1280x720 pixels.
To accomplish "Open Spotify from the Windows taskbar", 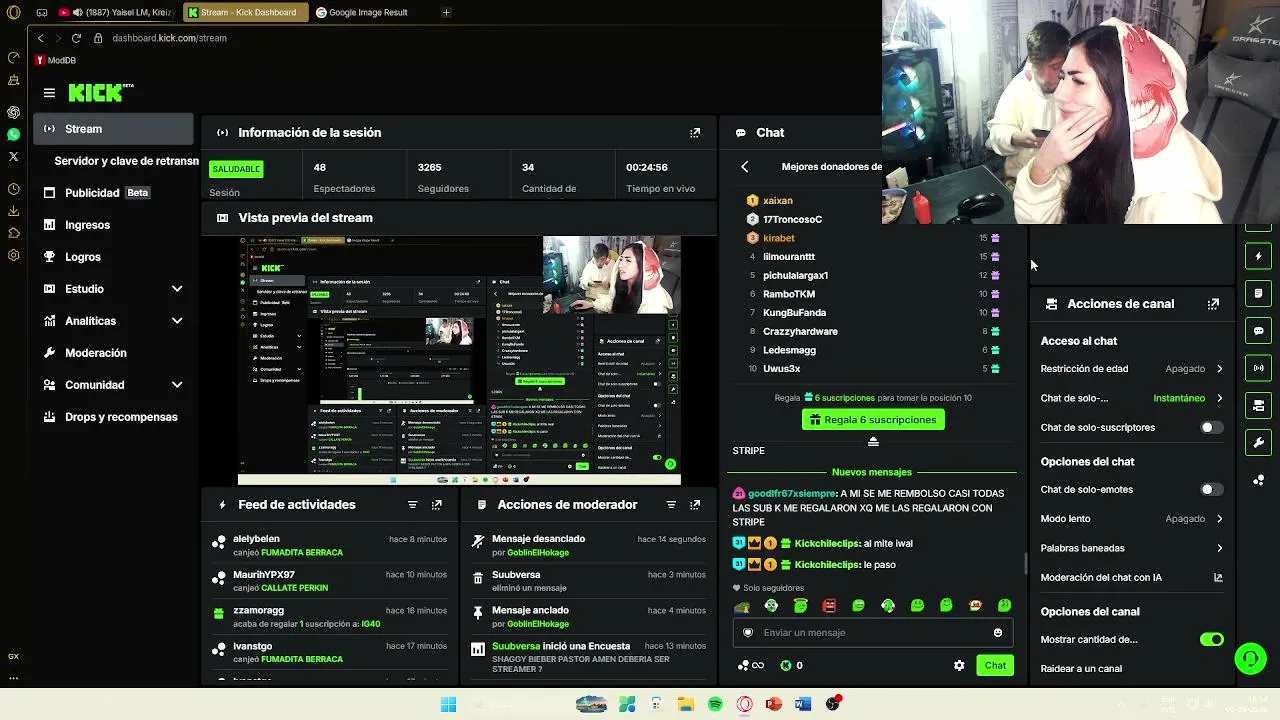I will click(x=715, y=705).
